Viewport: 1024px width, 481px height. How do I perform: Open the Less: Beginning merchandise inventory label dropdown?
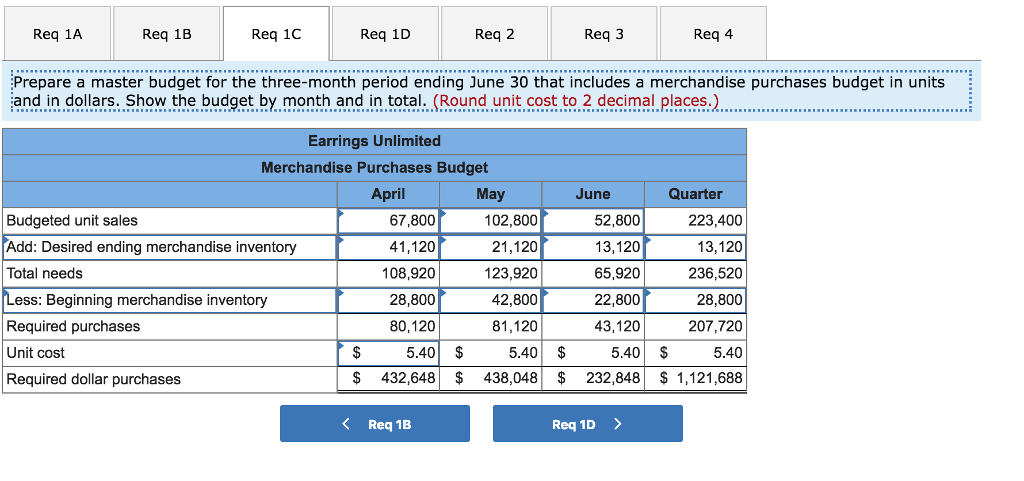point(169,300)
